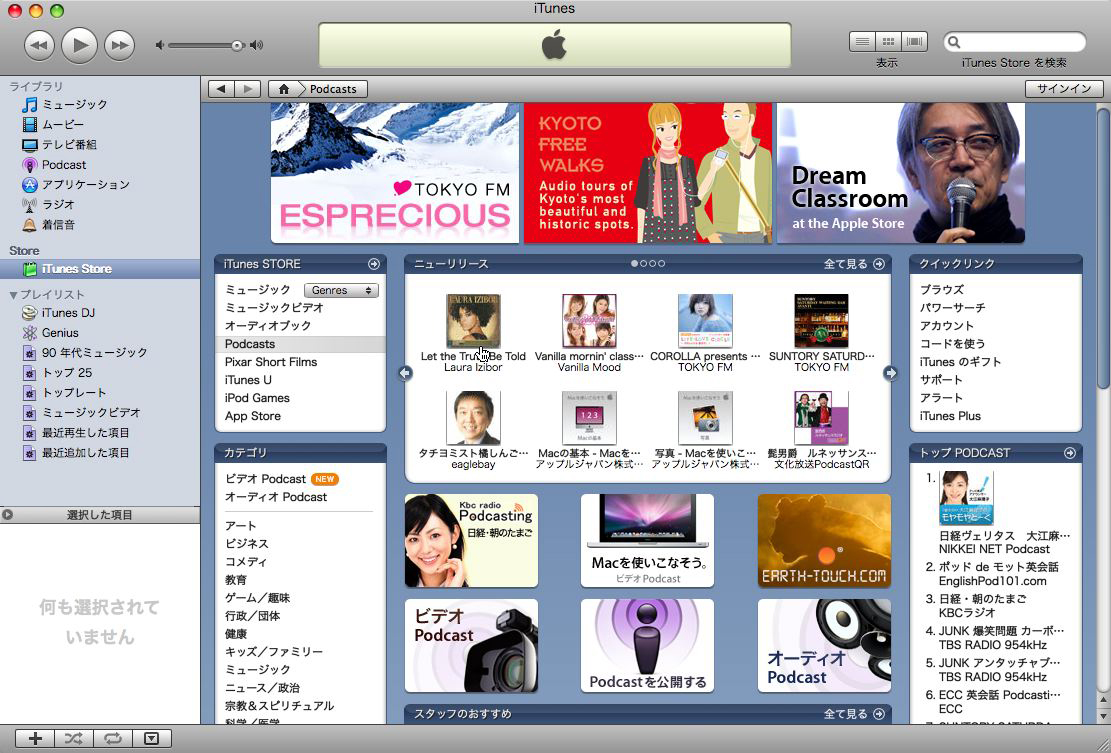Open the Genres dropdown
Image resolution: width=1111 pixels, height=753 pixels.
[342, 290]
